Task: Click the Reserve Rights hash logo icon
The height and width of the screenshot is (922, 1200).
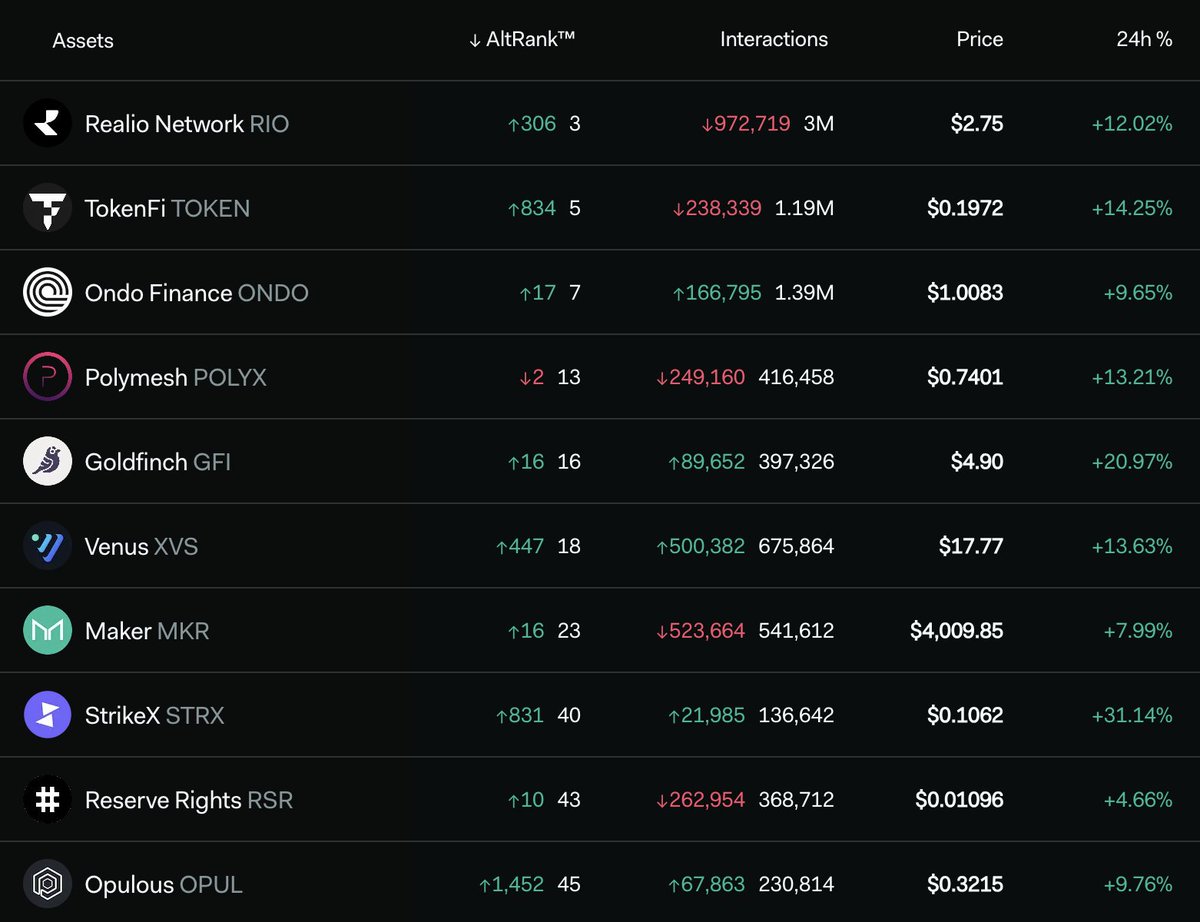Action: coord(47,800)
